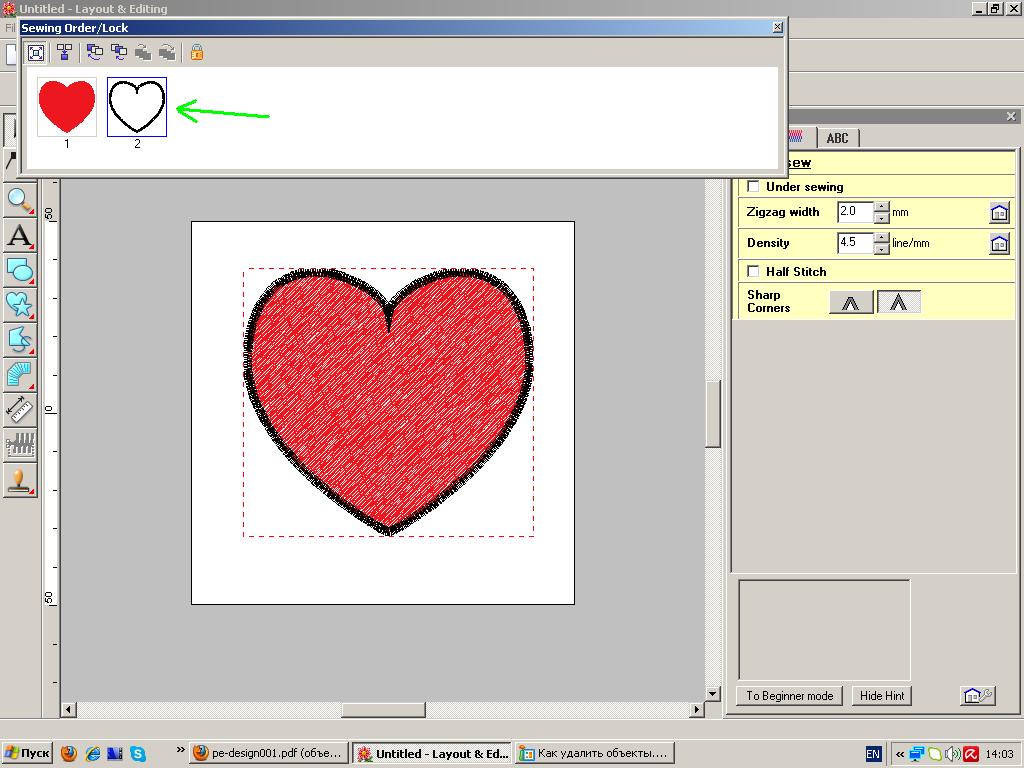Screen dimensions: 1024x768
Task: Pick the Measure ruler tool
Action: (19, 409)
